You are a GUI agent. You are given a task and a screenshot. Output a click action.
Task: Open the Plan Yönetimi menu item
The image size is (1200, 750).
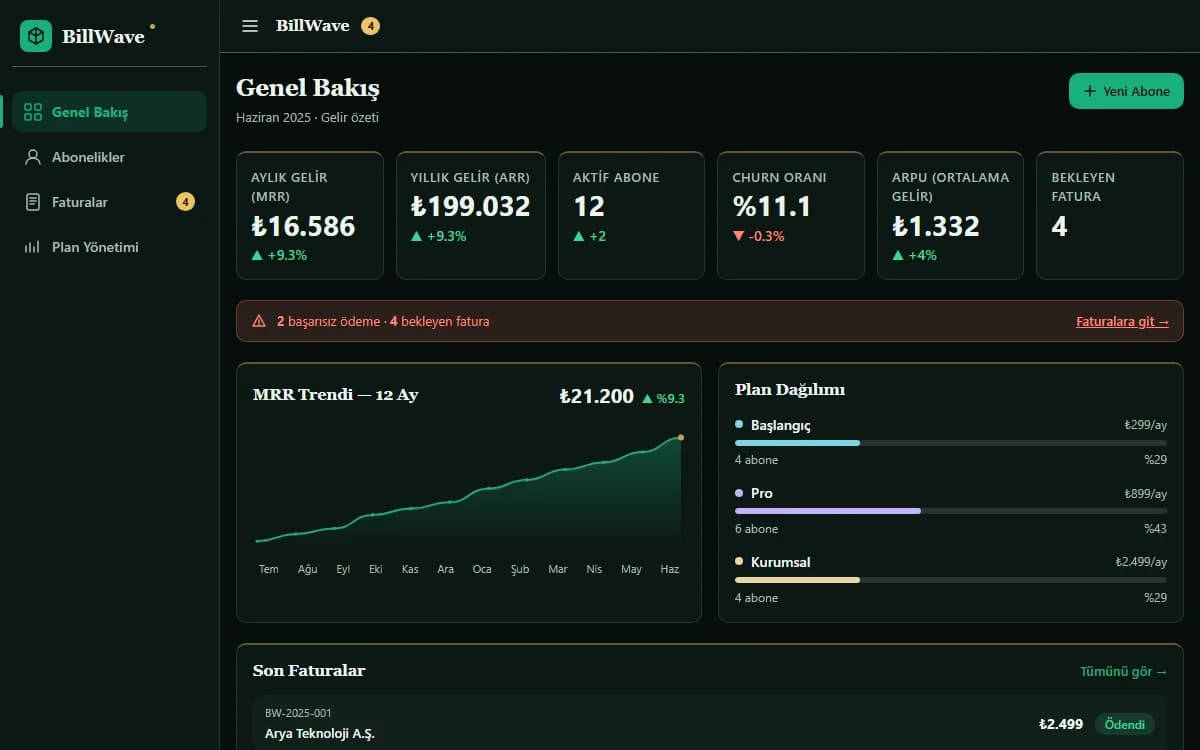tap(110, 247)
